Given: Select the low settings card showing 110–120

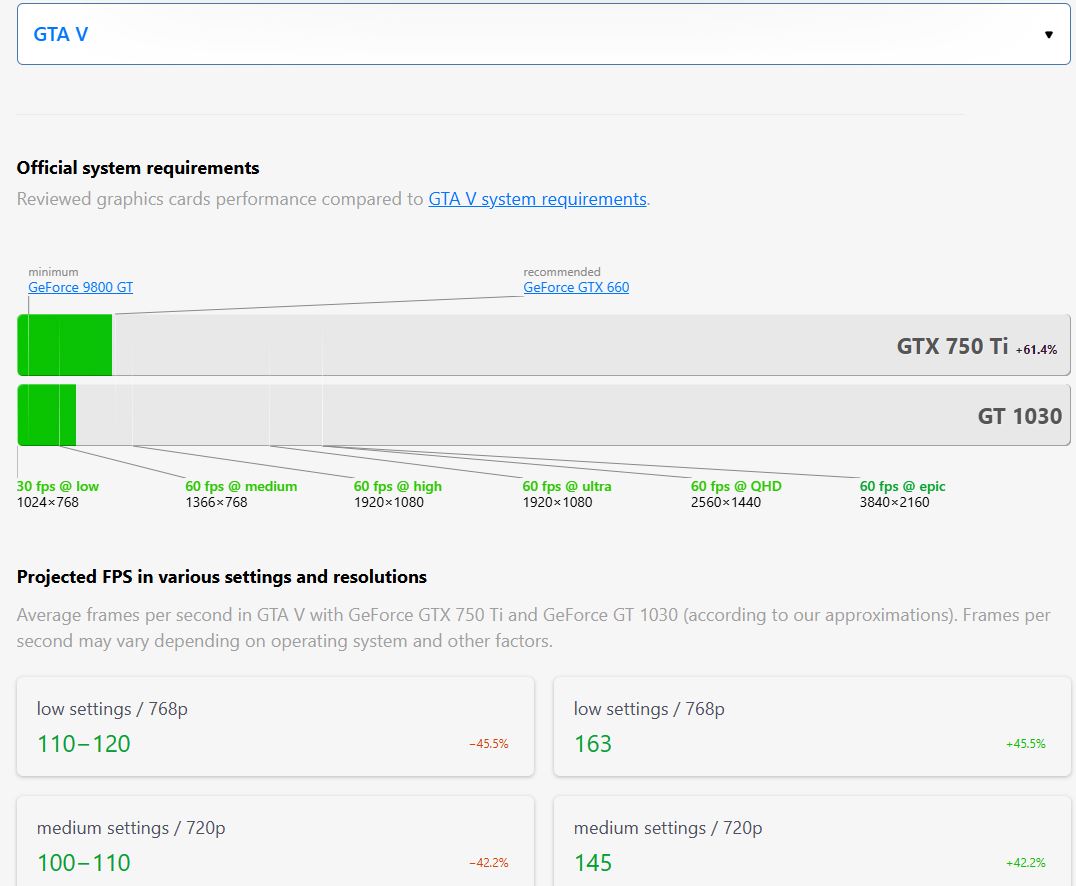Looking at the screenshot, I should [275, 727].
